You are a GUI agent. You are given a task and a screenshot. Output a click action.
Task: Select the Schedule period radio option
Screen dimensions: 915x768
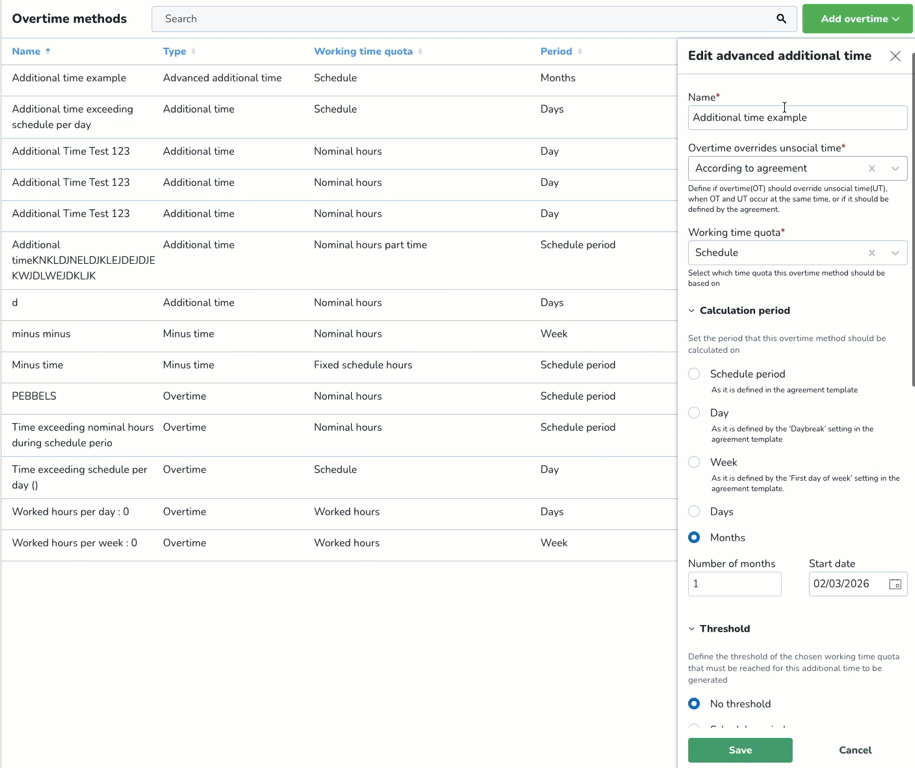click(694, 374)
